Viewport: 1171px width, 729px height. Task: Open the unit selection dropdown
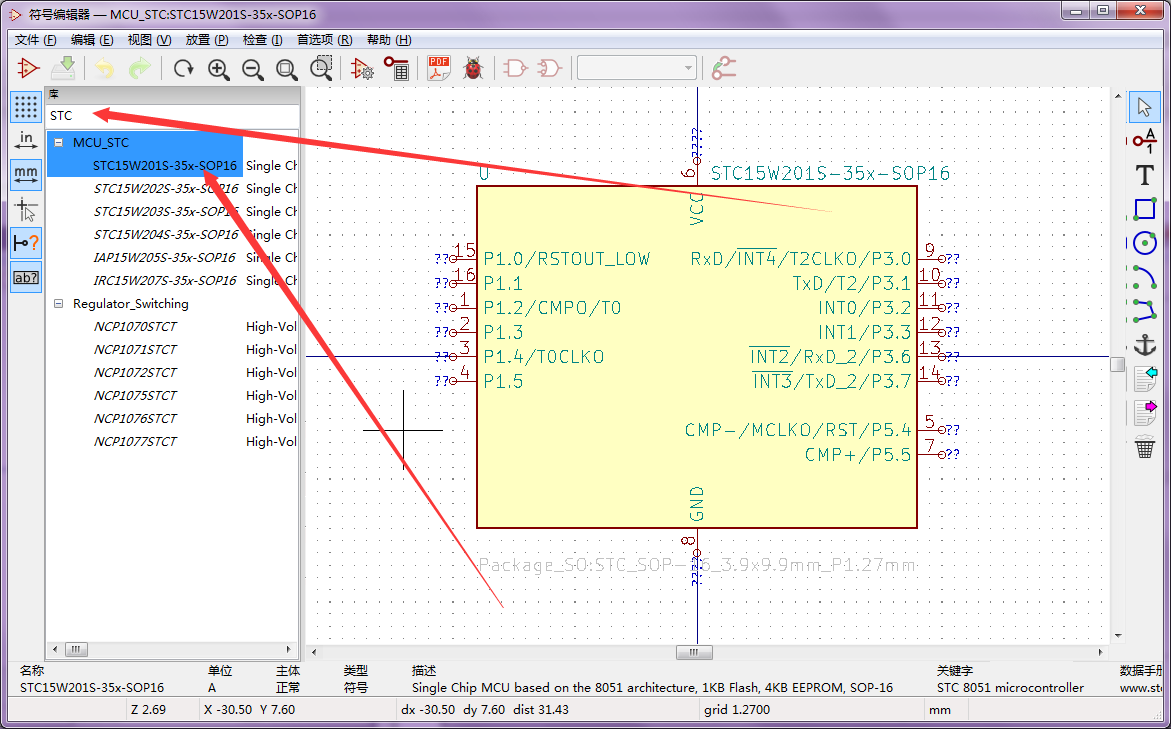[637, 69]
